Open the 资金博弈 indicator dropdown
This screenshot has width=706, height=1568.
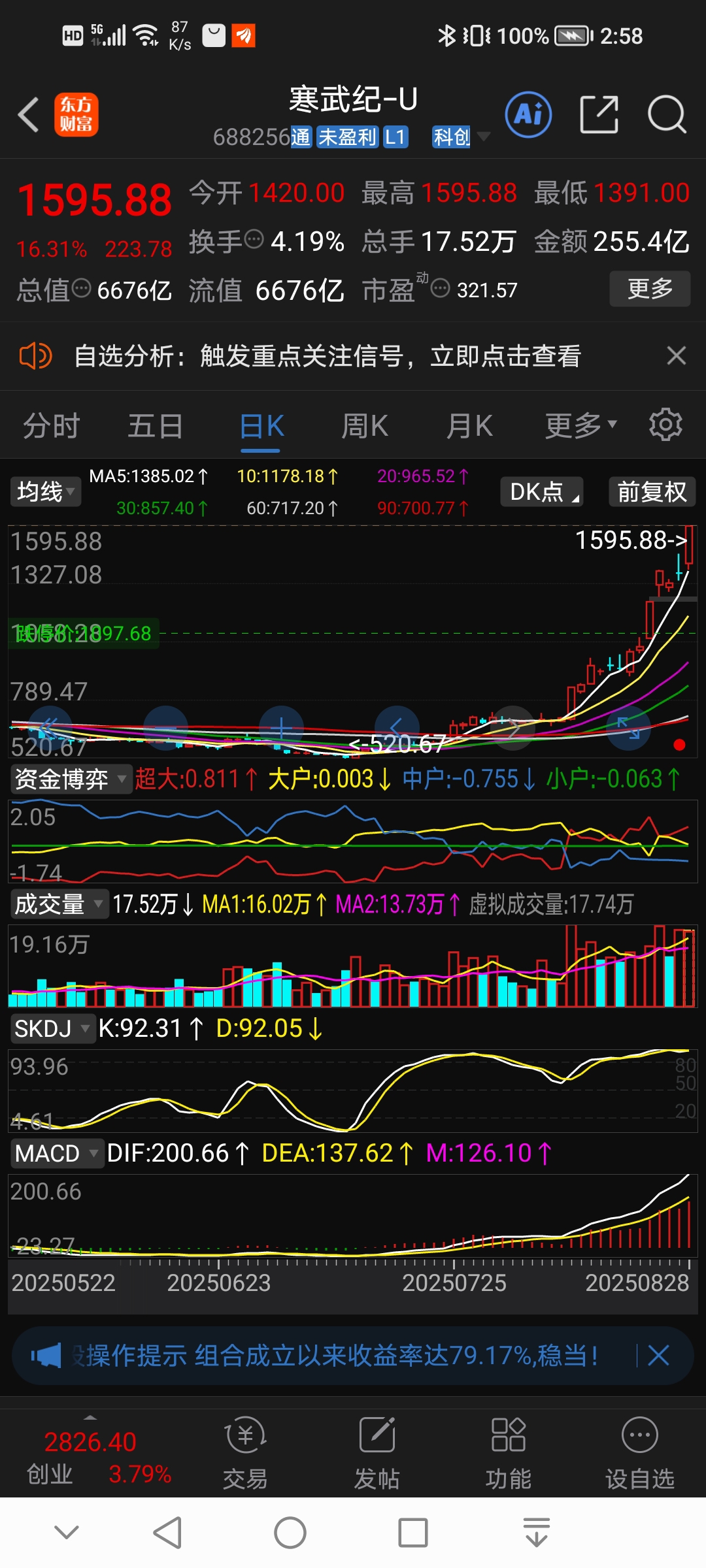pos(71,779)
